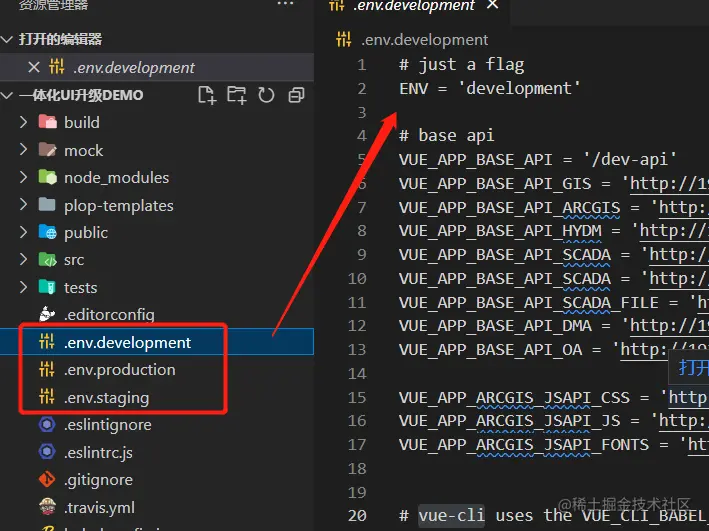The height and width of the screenshot is (531, 709).
Task: Open the .eslintignore file
Action: tap(108, 425)
